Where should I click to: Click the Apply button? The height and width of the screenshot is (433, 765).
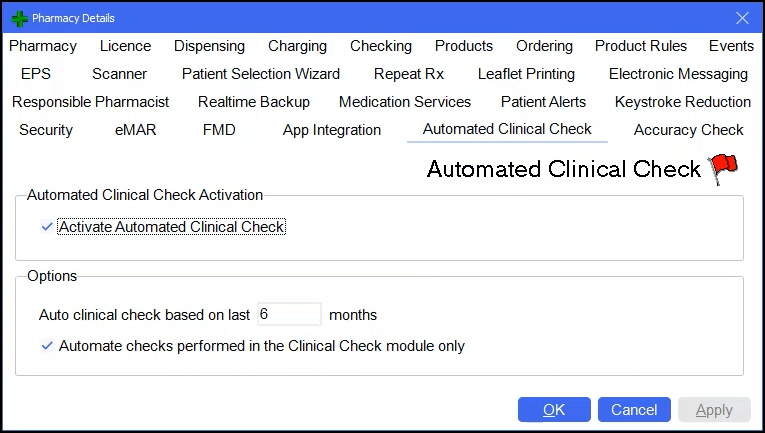[x=714, y=409]
